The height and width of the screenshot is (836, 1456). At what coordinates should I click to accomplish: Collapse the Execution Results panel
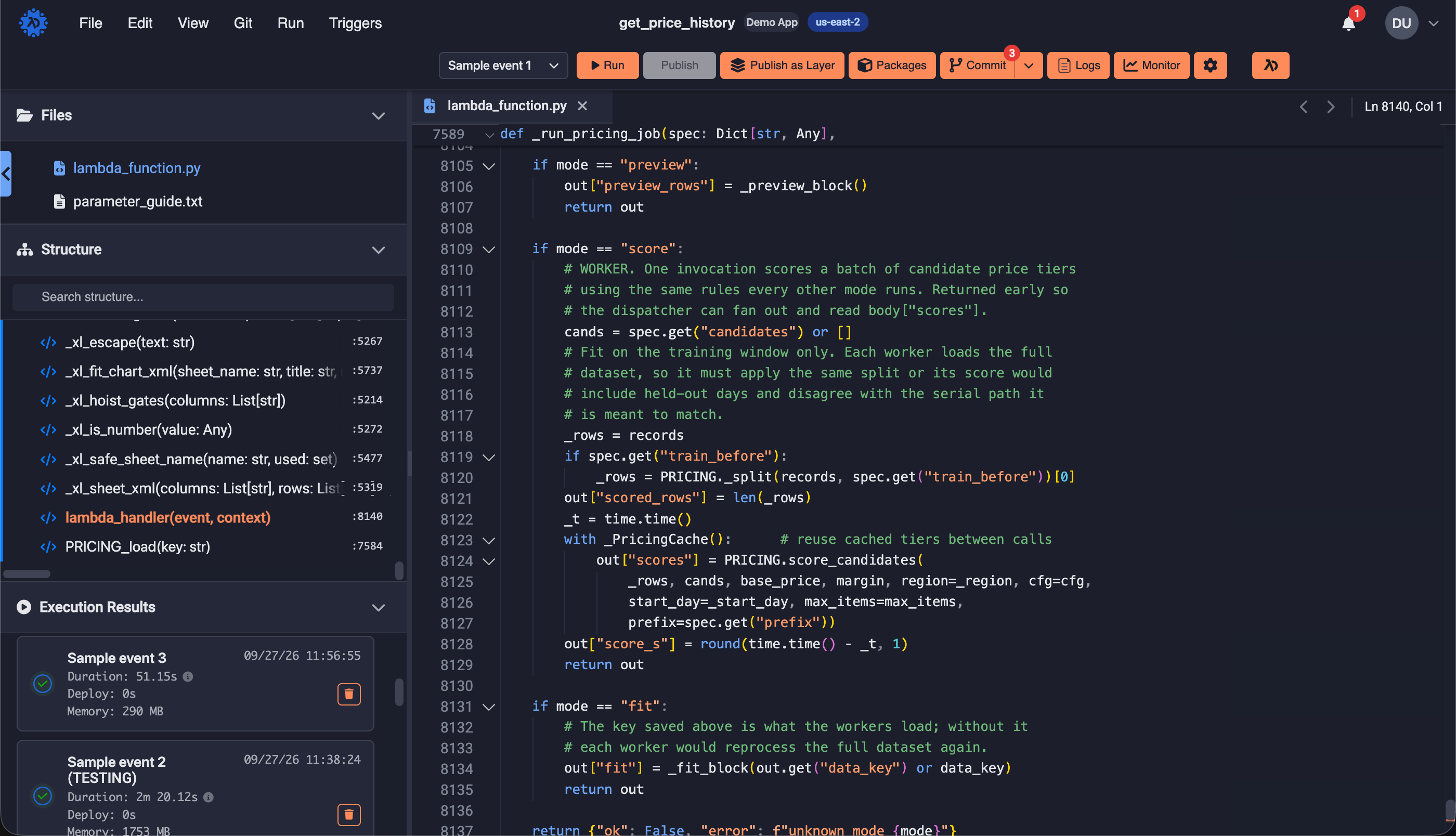tap(378, 607)
